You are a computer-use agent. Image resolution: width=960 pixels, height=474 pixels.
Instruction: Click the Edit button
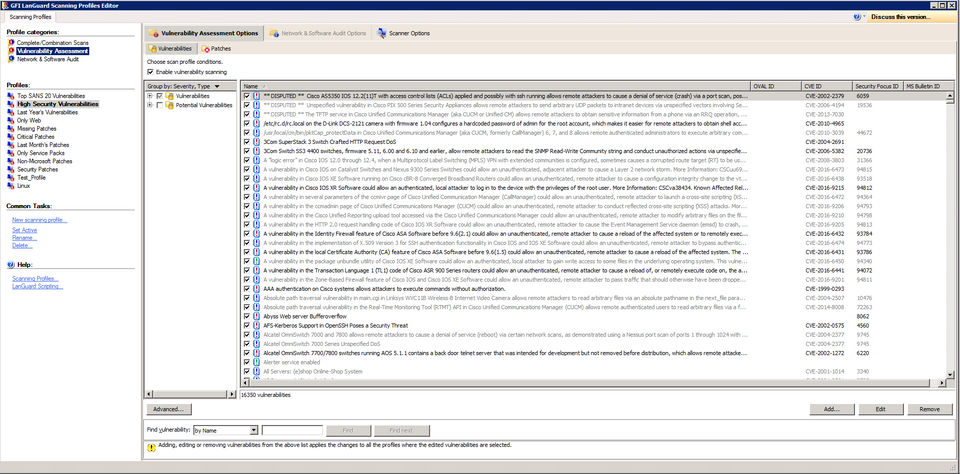point(880,409)
